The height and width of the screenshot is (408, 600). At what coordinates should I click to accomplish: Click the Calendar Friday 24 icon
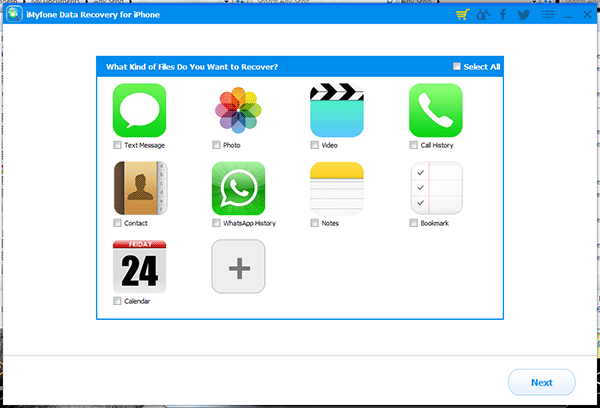tap(140, 266)
